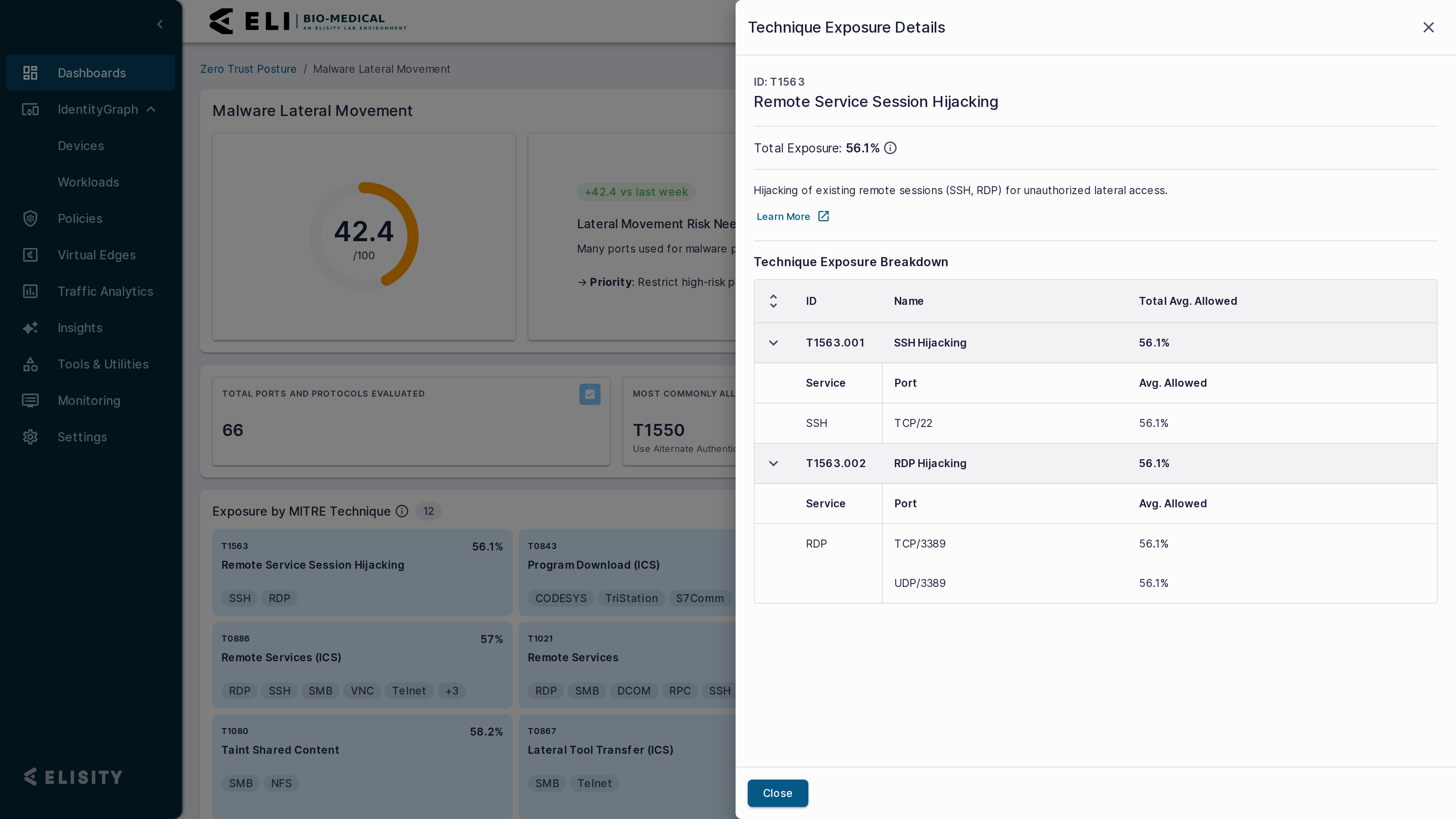This screenshot has height=819, width=1456.
Task: Open the Dashboards menu item
Action: [x=91, y=73]
